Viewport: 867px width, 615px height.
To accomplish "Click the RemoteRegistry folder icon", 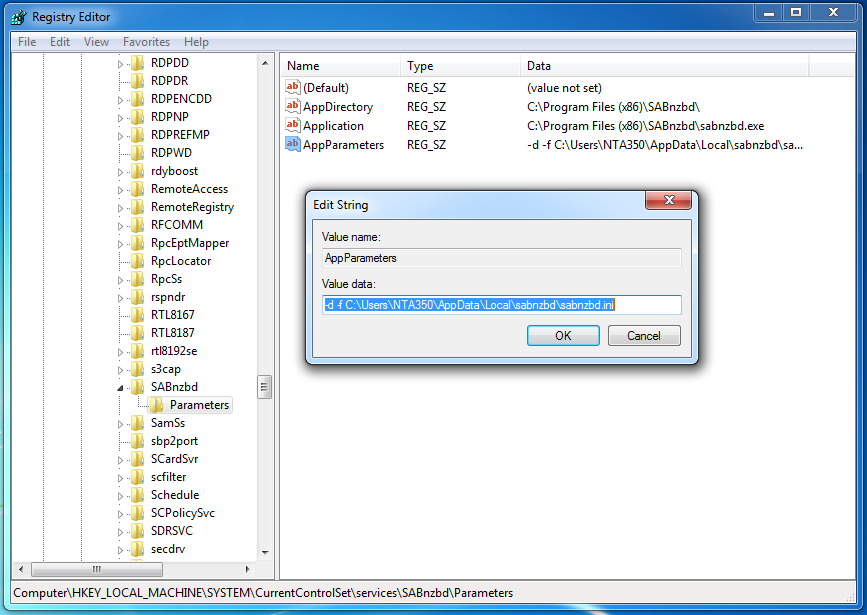I will (x=138, y=207).
